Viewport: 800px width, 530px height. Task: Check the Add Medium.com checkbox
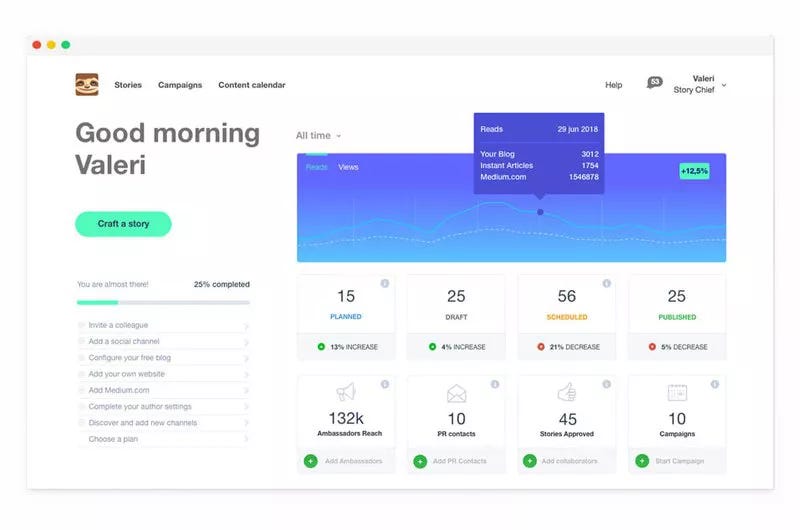(81, 390)
